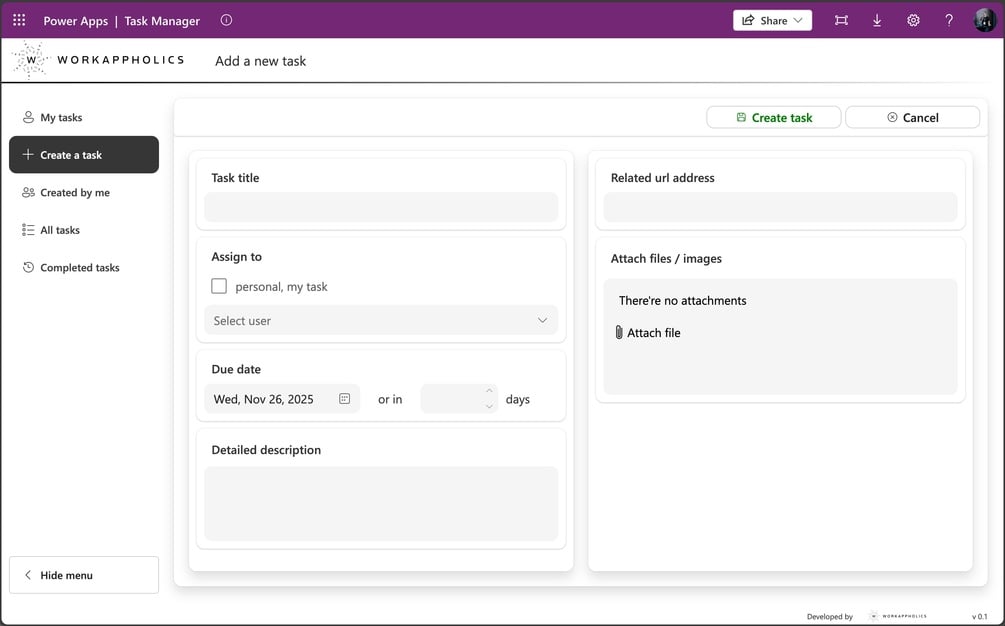Increase days with the up stepper arrow
The height and width of the screenshot is (626, 1005).
pos(489,391)
